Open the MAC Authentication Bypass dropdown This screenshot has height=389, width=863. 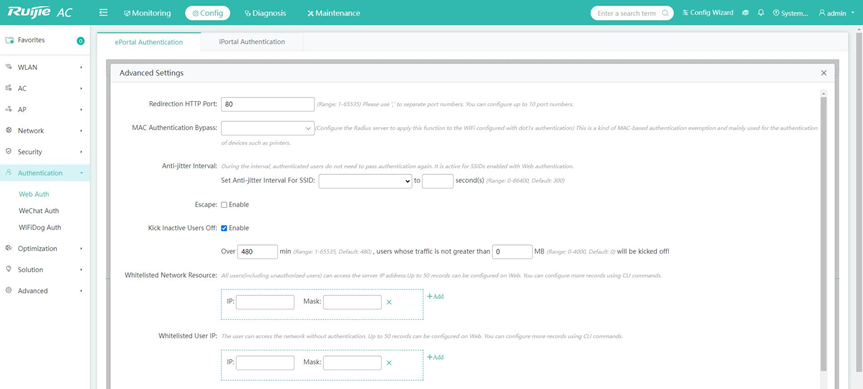click(x=267, y=128)
